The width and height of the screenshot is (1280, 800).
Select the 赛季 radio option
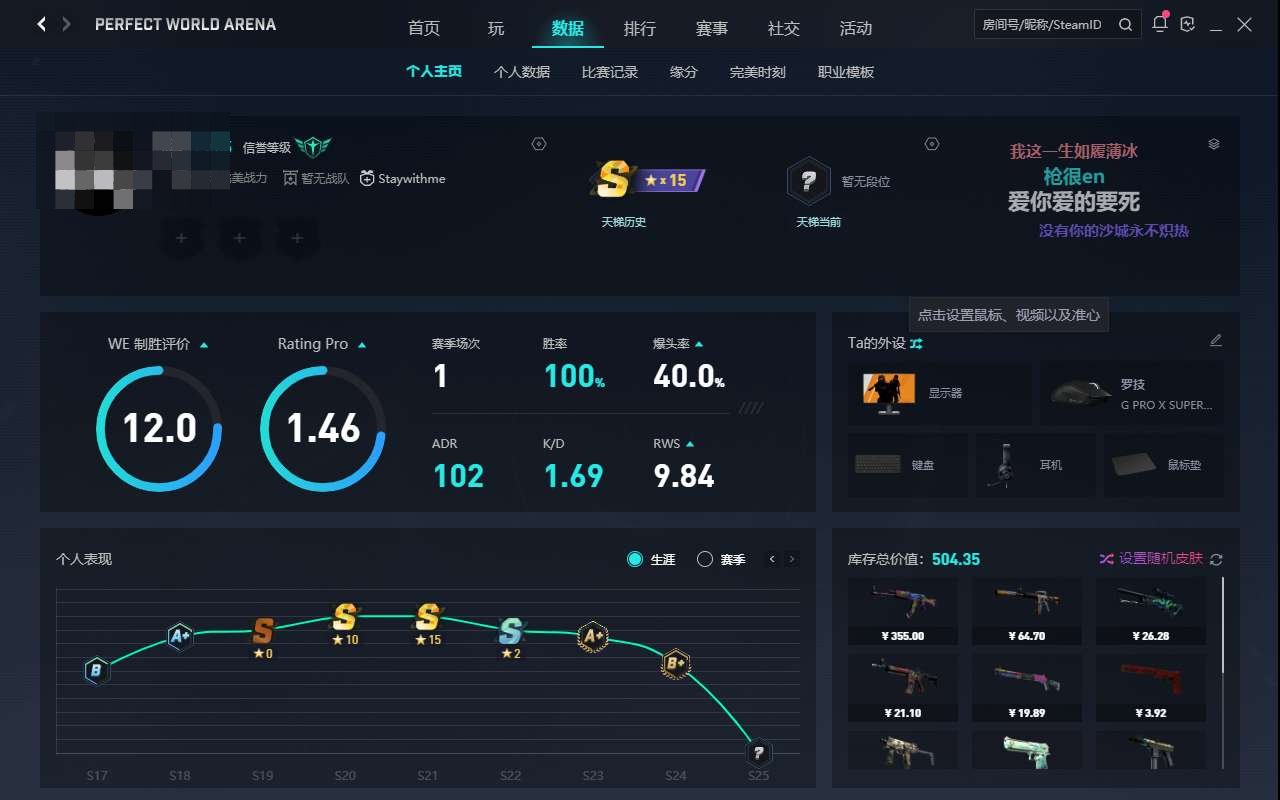(x=705, y=559)
